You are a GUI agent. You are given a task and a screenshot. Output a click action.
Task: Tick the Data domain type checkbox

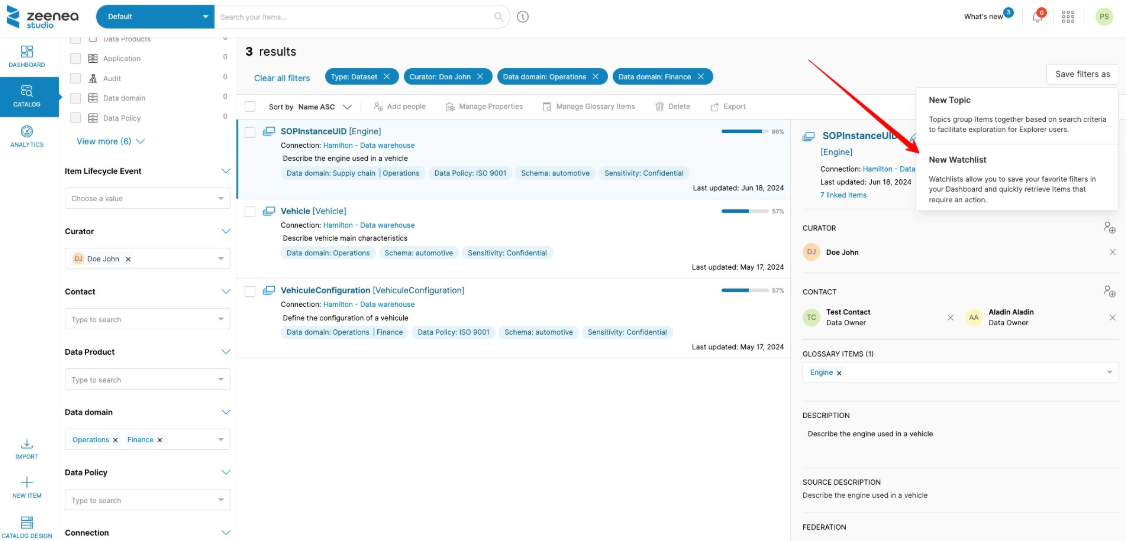coord(75,98)
